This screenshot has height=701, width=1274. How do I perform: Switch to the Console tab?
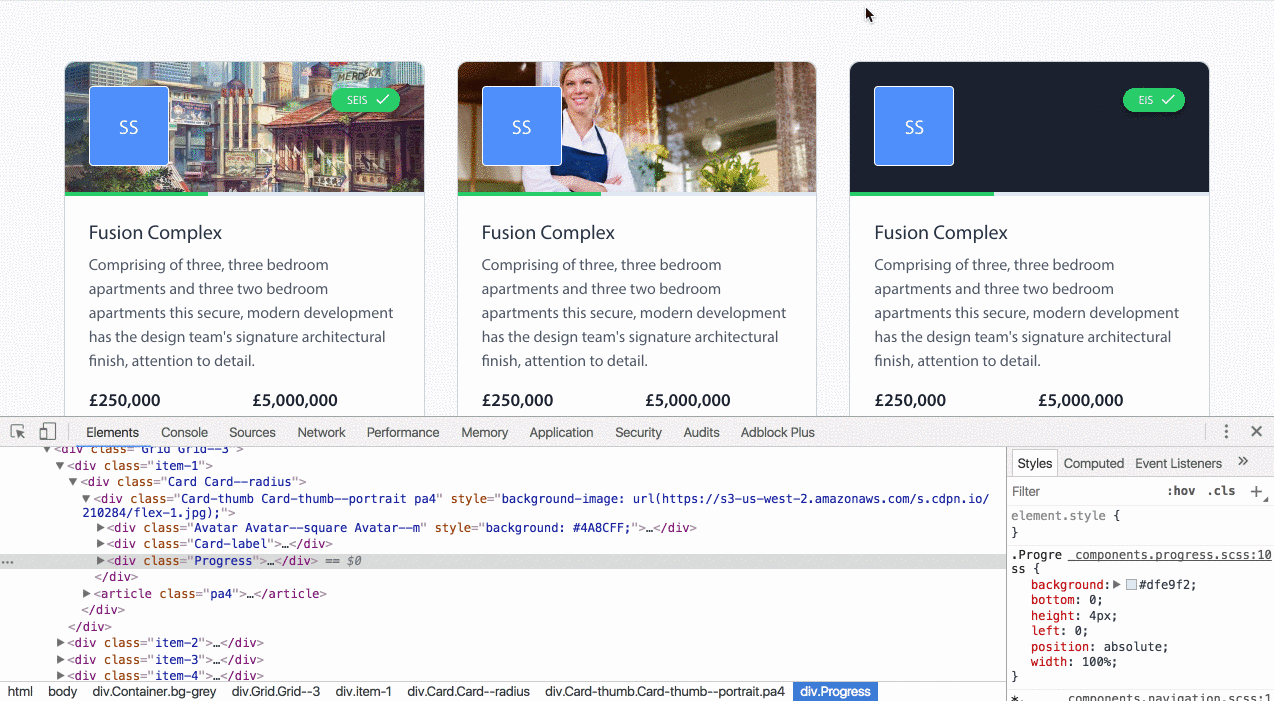[x=184, y=432]
